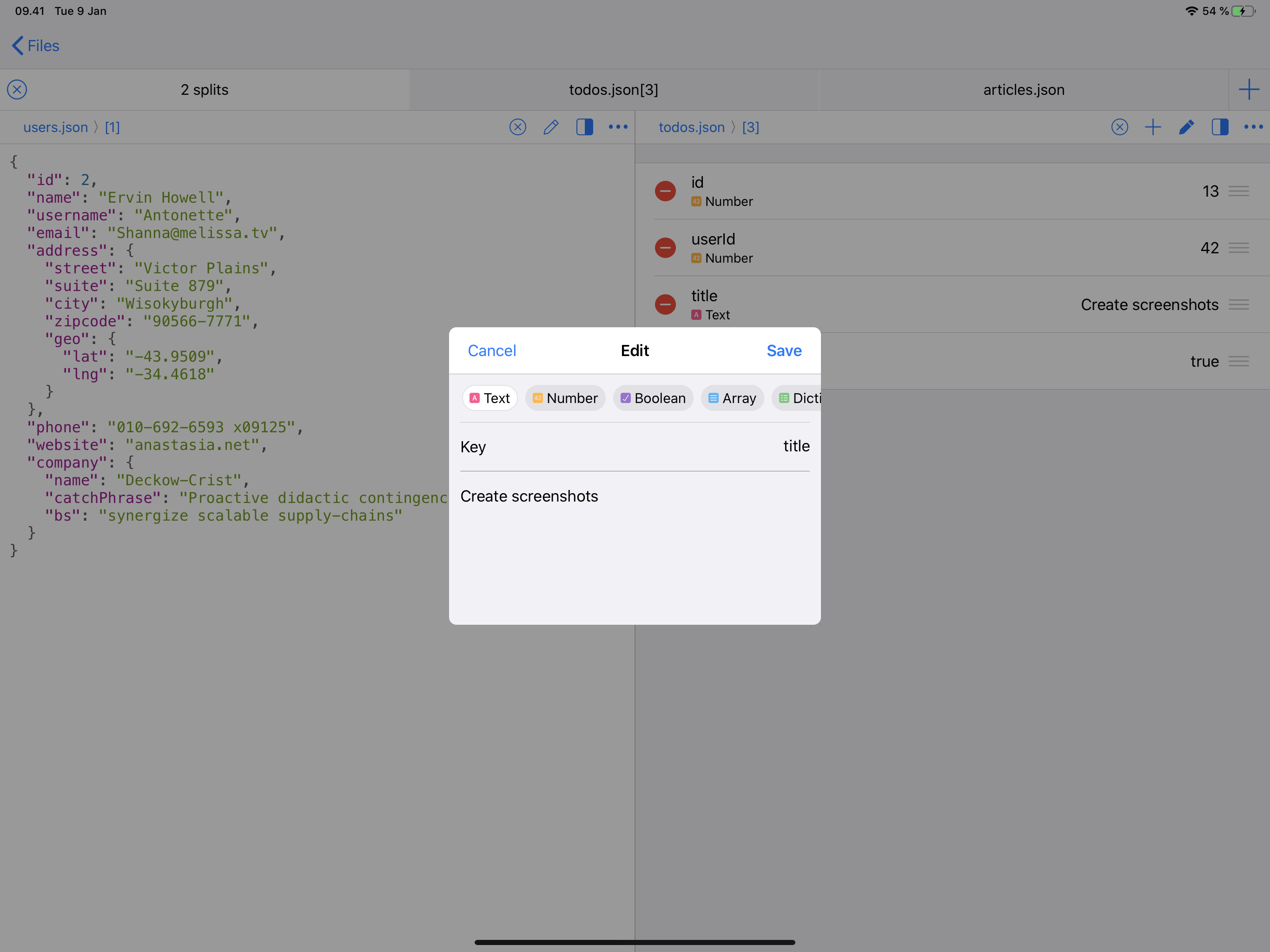Delete the id row with minus button
The height and width of the screenshot is (952, 1270).
[665, 191]
